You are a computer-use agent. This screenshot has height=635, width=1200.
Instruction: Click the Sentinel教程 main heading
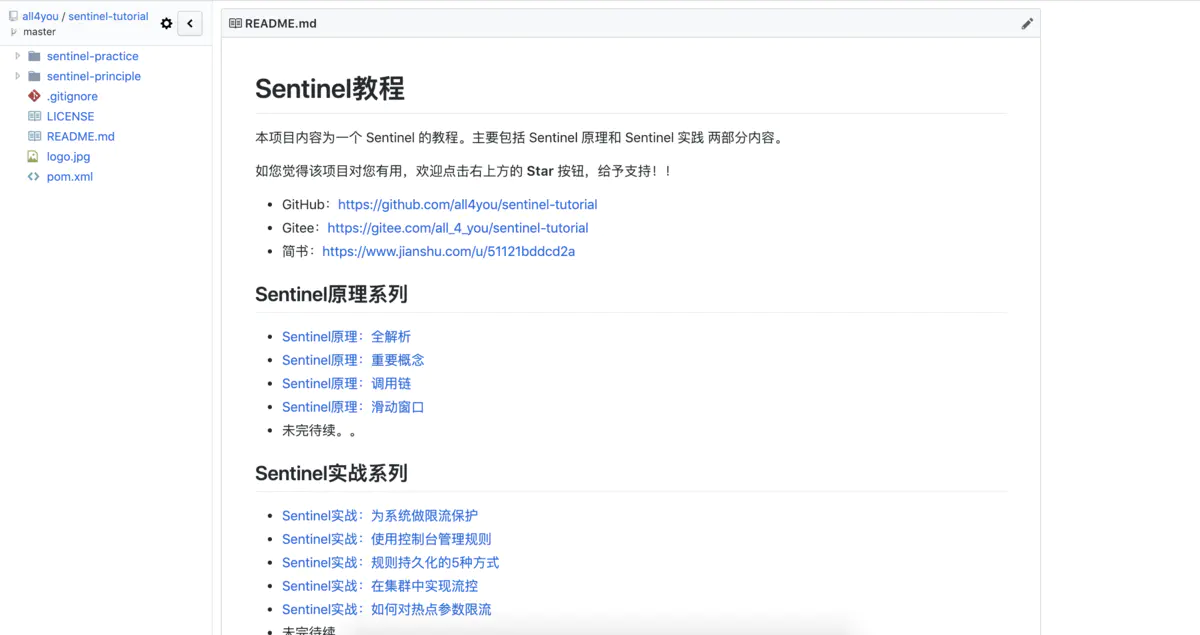point(330,88)
